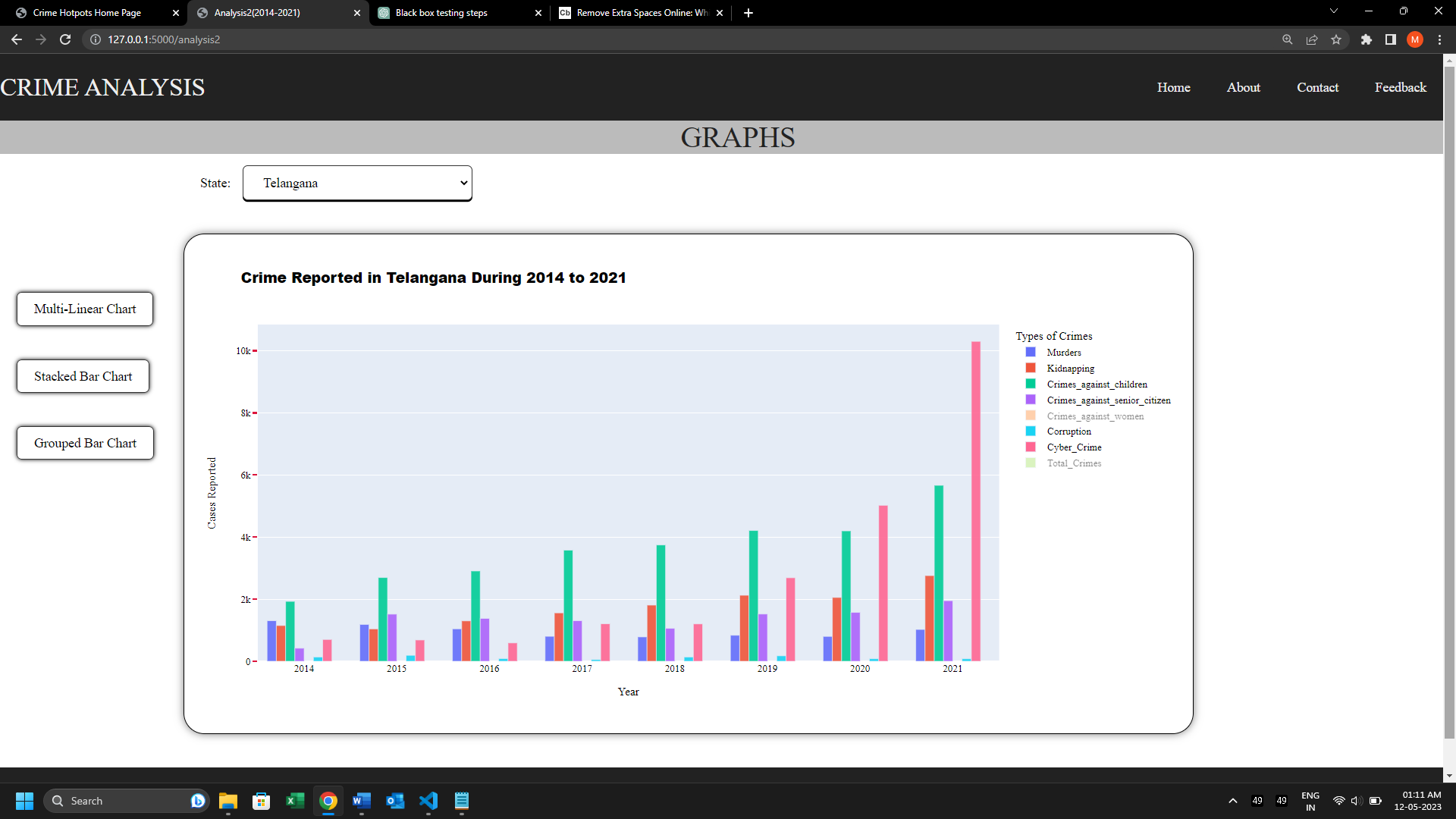The image size is (1456, 819).
Task: Open the profile avatar icon
Action: coord(1415,39)
